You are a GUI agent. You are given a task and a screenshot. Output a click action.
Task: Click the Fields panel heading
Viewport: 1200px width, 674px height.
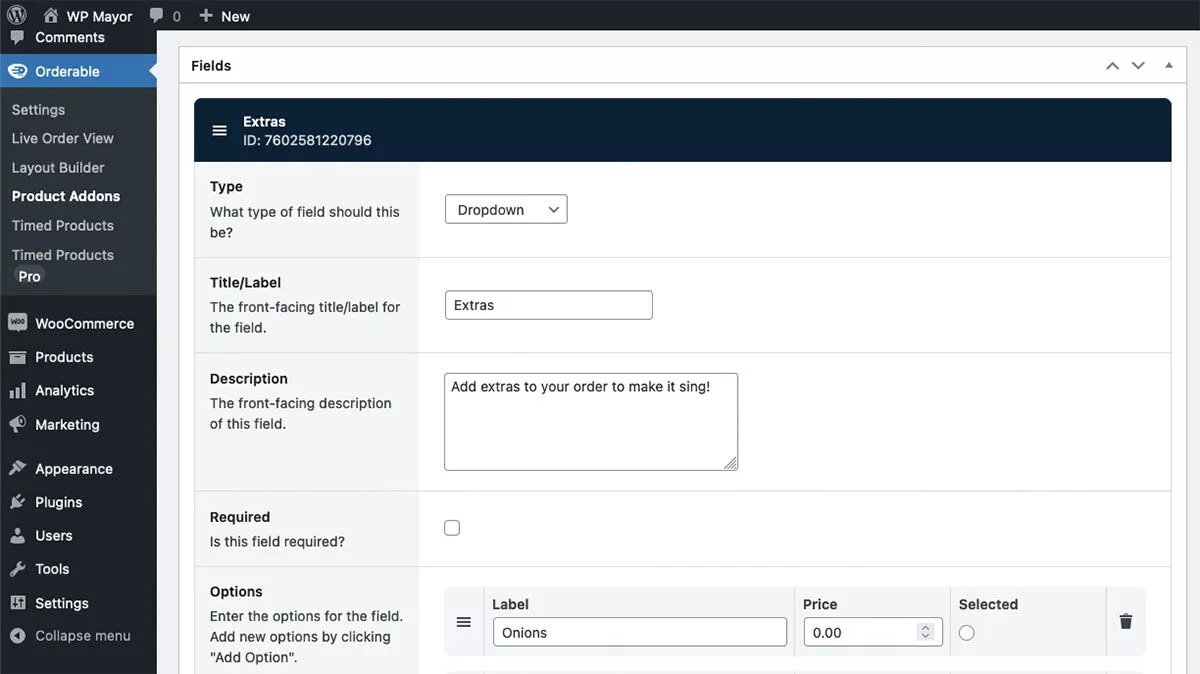(x=211, y=66)
